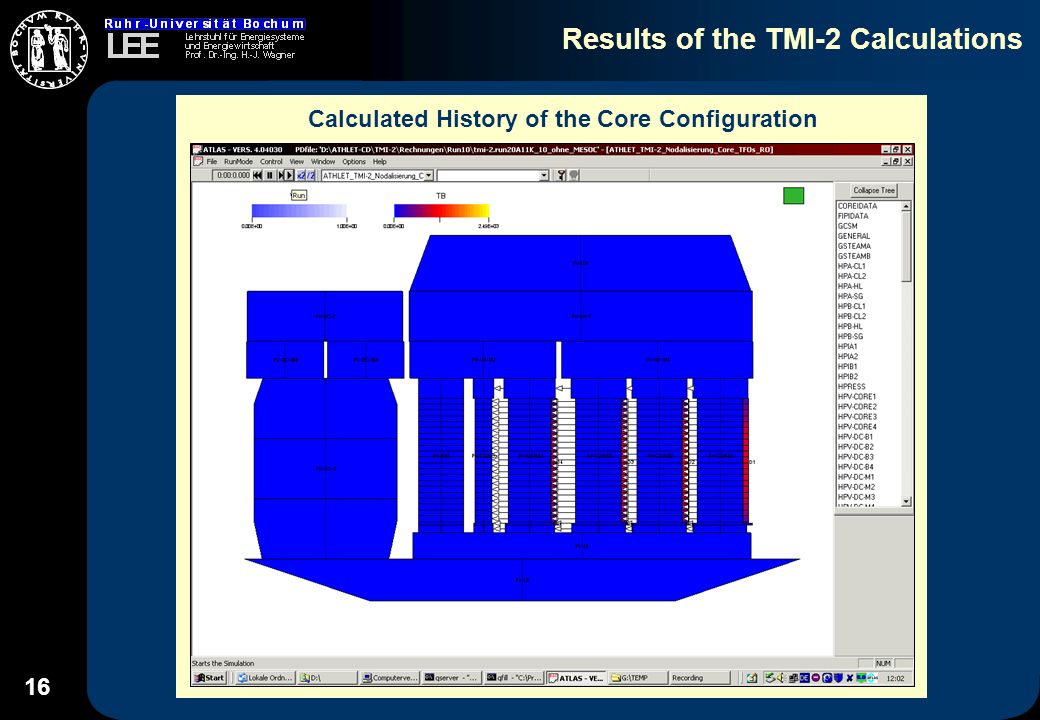Image resolution: width=1040 pixels, height=720 pixels.
Task: Open the File menu
Action: [212, 161]
